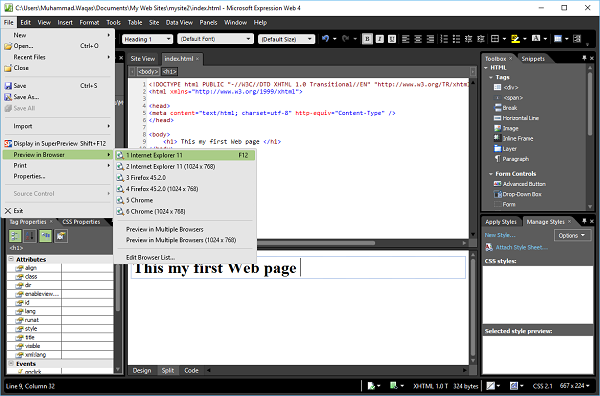
Task: Open the Undo history dropdown arrow
Action: [x=335, y=39]
